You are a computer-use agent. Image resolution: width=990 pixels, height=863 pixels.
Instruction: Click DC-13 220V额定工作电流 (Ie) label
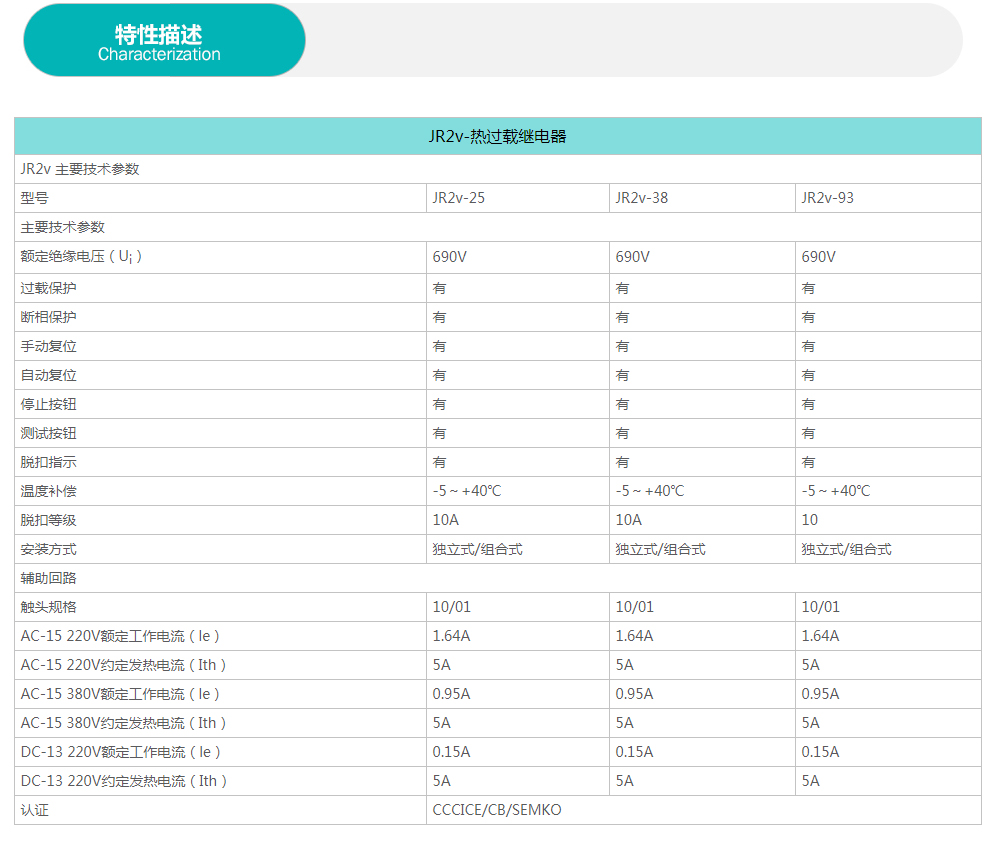tap(121, 753)
